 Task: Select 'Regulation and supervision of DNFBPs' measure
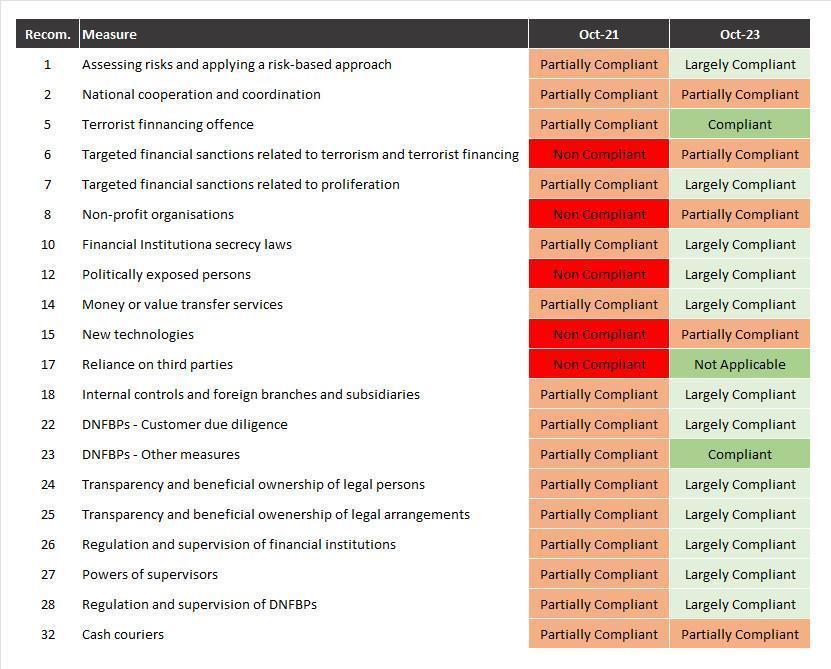pyautogui.click(x=199, y=604)
